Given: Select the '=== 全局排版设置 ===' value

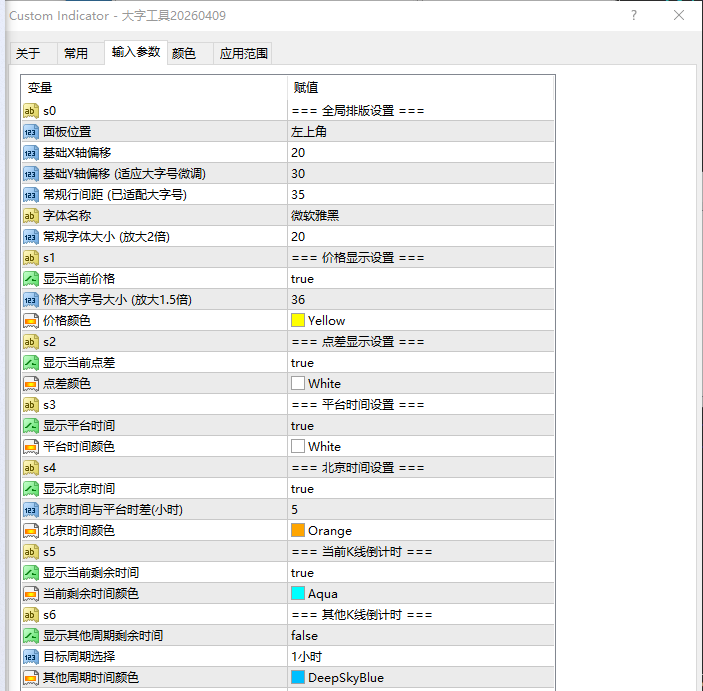Looking at the screenshot, I should pyautogui.click(x=358, y=111).
